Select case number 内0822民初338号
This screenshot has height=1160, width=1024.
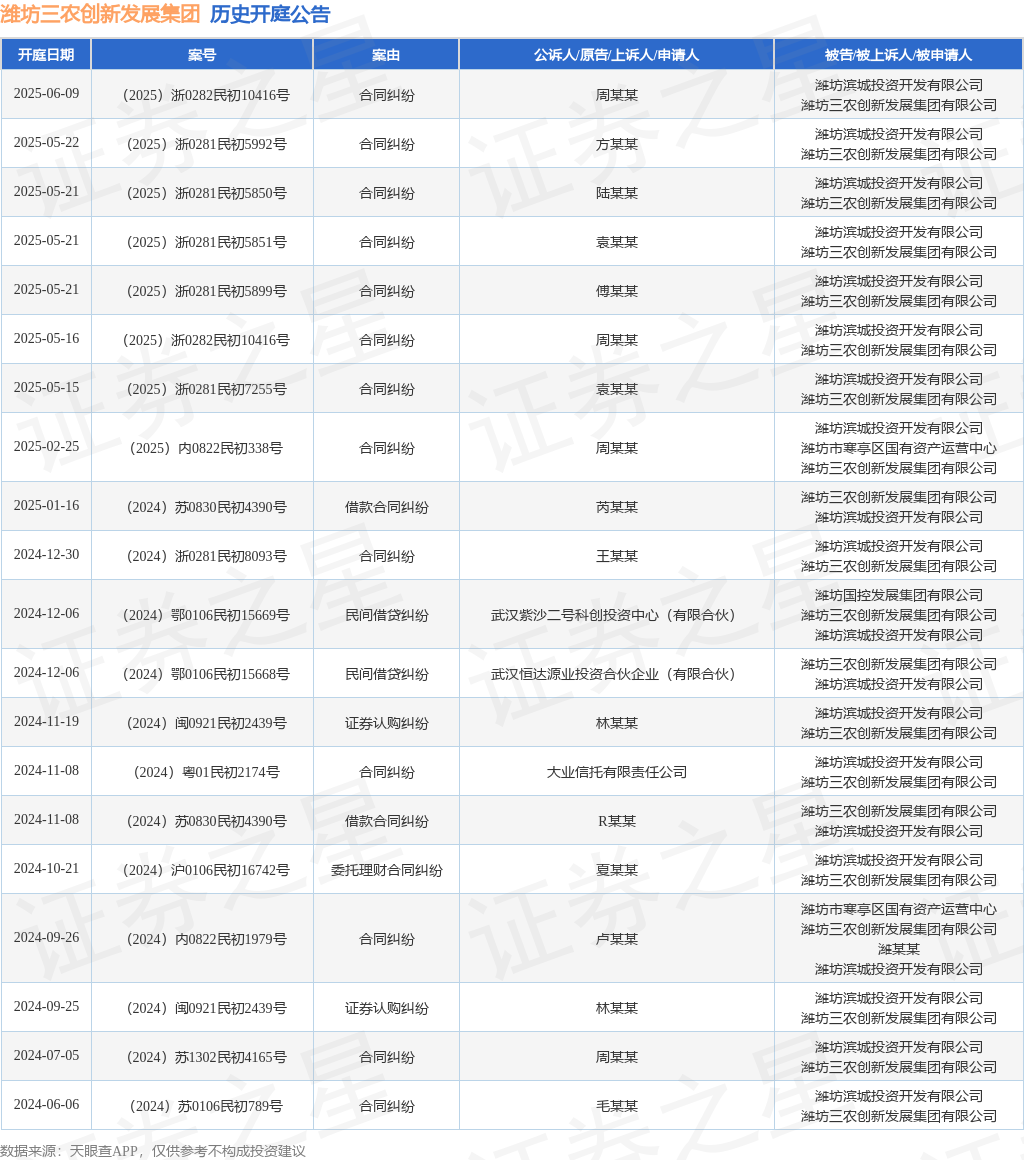click(x=206, y=448)
